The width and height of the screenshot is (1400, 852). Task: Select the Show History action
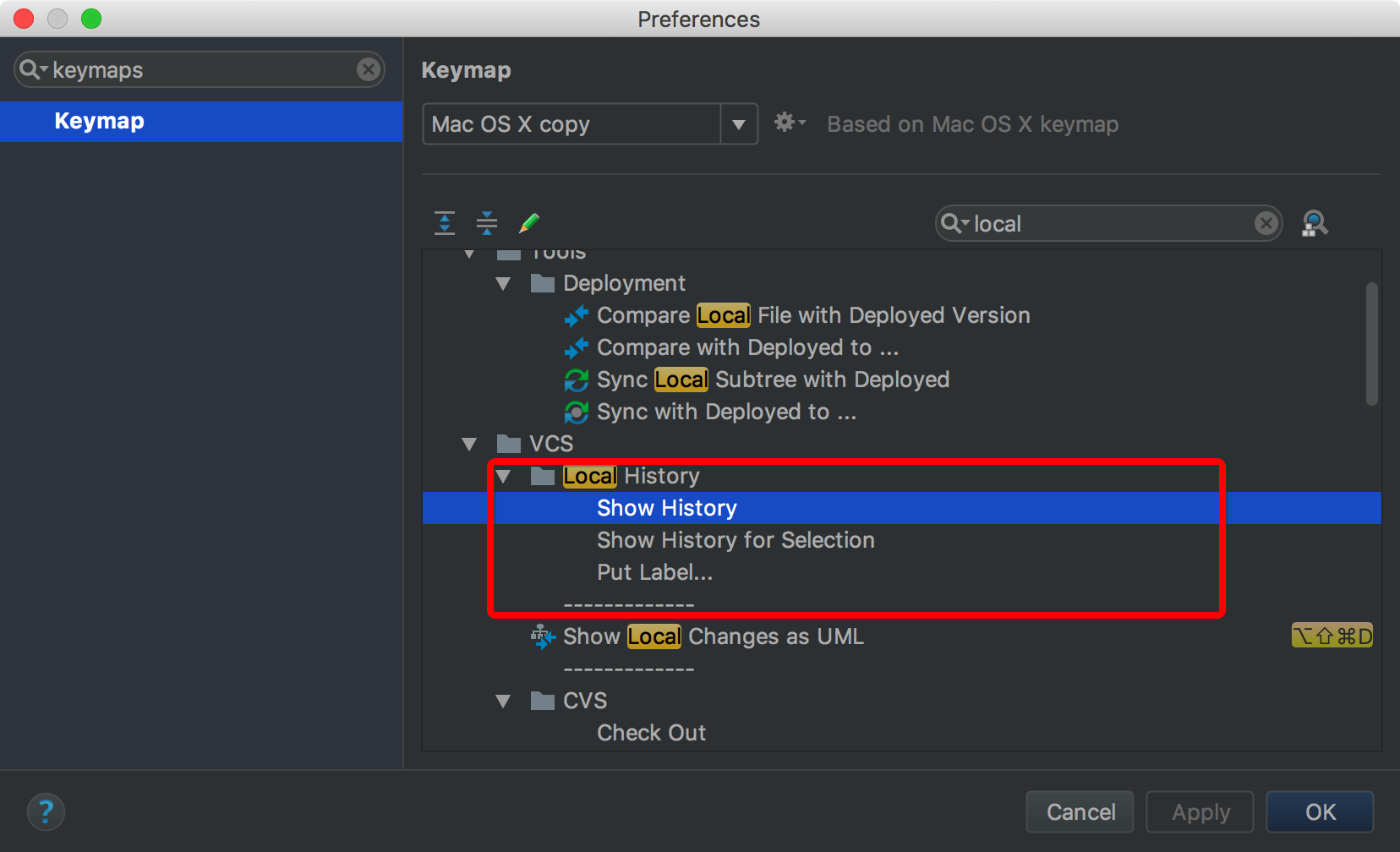coord(902,508)
